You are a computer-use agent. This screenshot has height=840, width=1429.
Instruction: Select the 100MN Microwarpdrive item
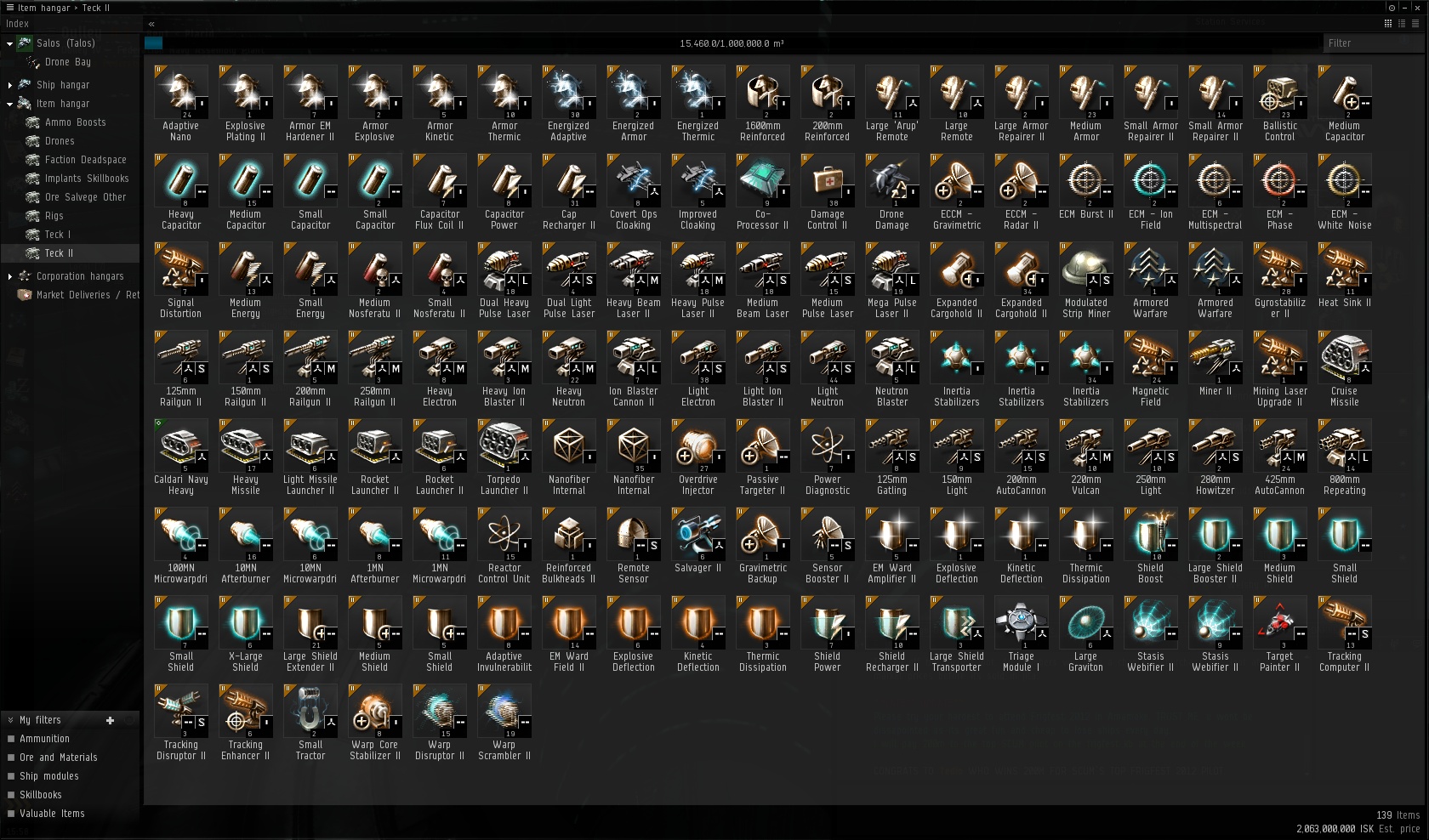point(181,535)
